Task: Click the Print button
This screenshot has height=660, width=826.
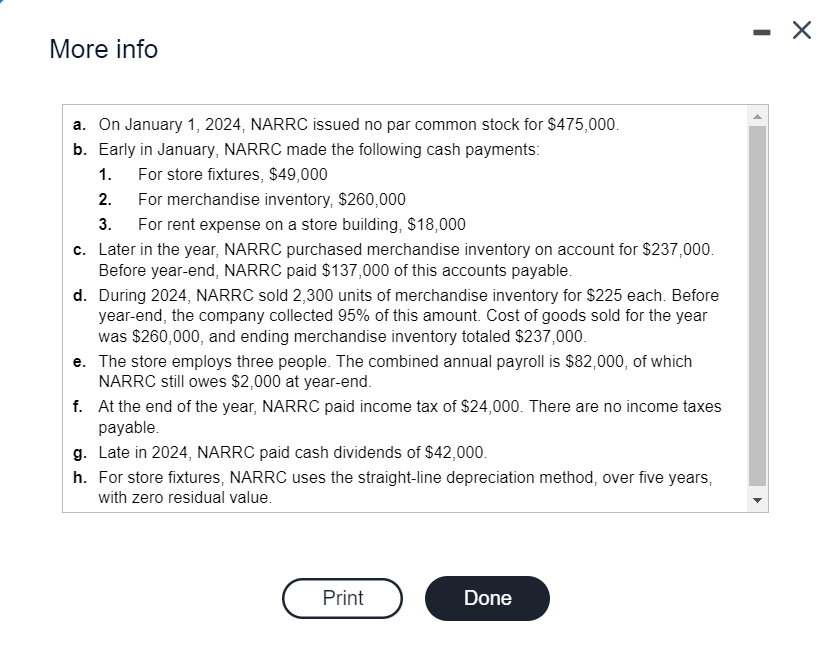Action: click(342, 598)
